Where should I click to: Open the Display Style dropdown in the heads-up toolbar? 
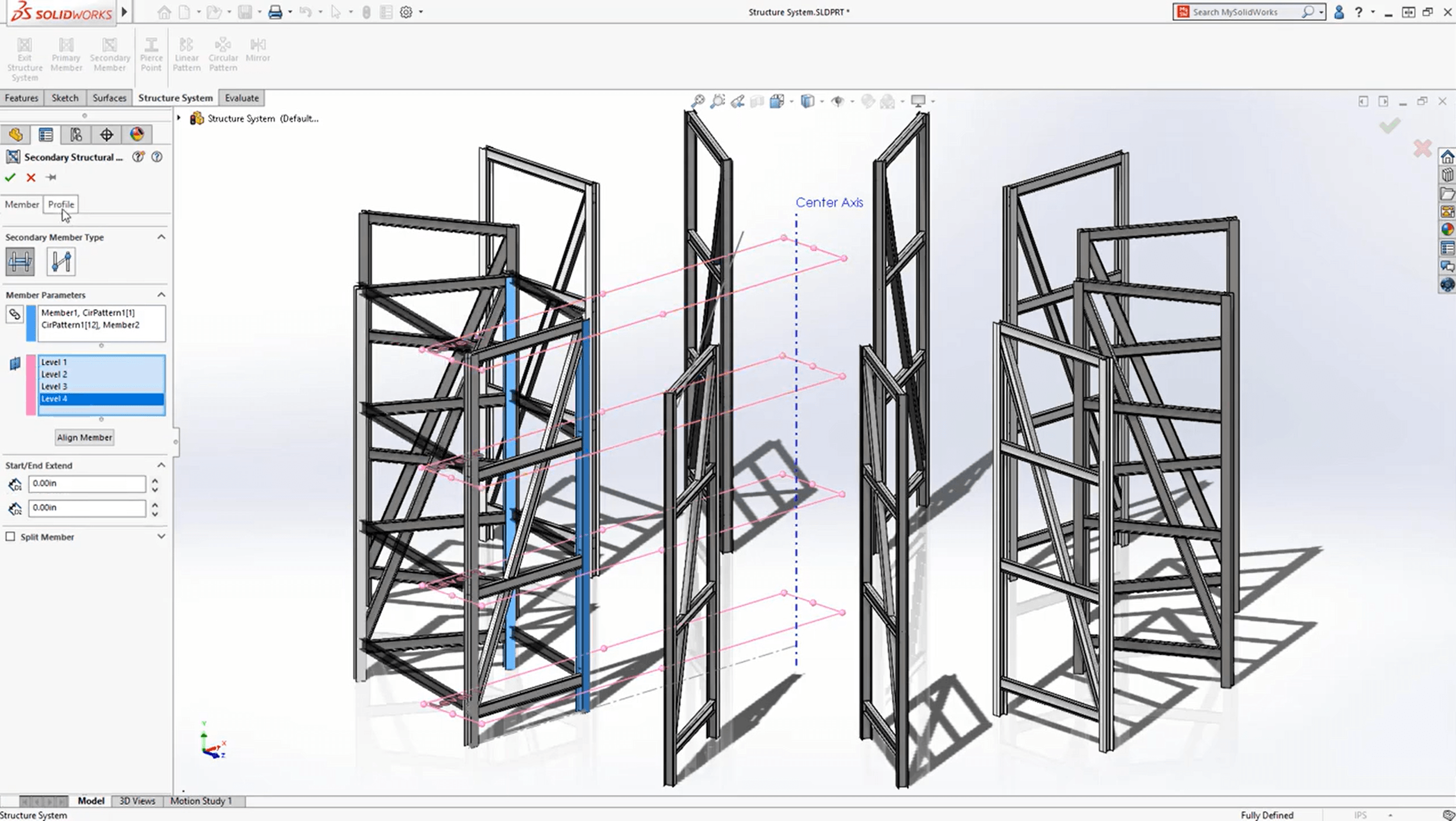coord(821,101)
